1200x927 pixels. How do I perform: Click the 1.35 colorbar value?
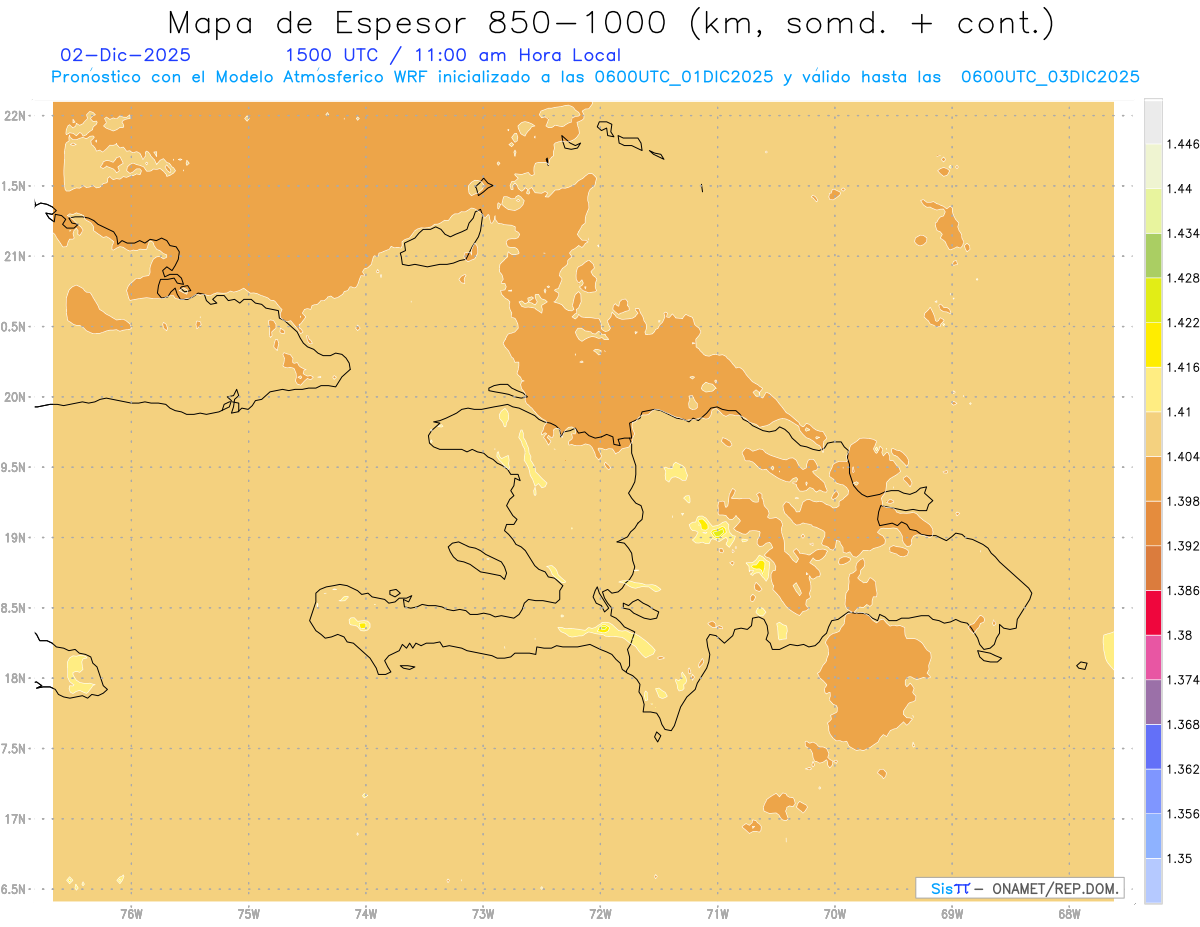[x=1179, y=858]
